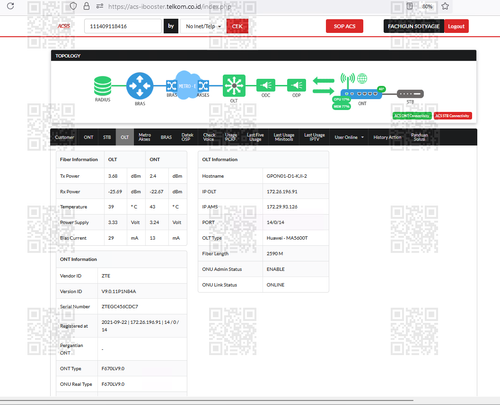This screenshot has width=500, height=405.
Task: Open the SOP ACS button
Action: point(345,26)
